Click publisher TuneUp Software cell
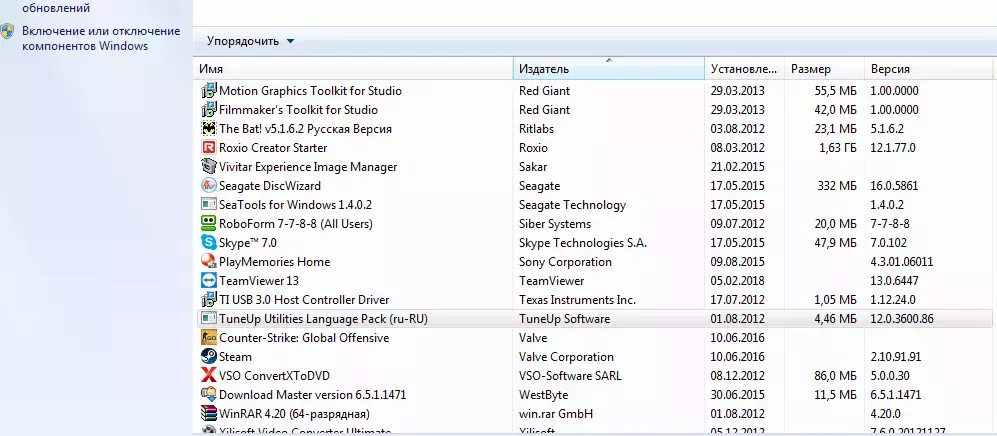The image size is (997, 436). tap(565, 318)
